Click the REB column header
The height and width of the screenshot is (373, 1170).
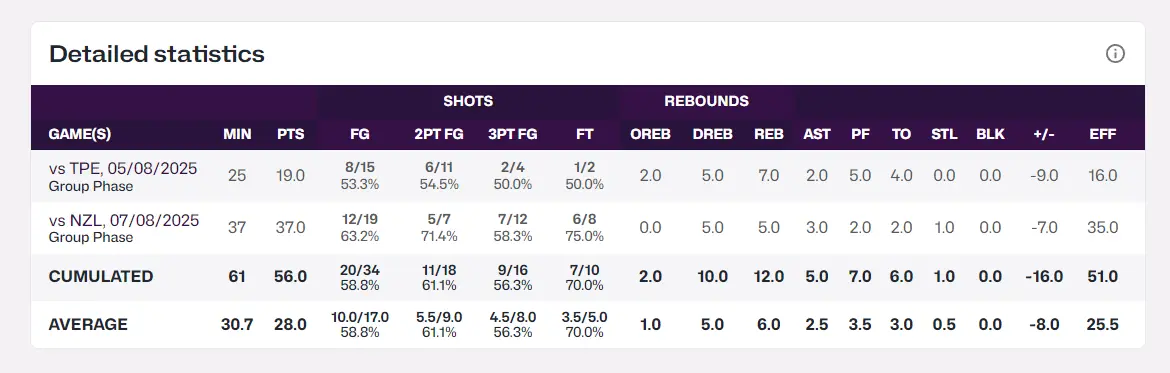[x=769, y=135]
